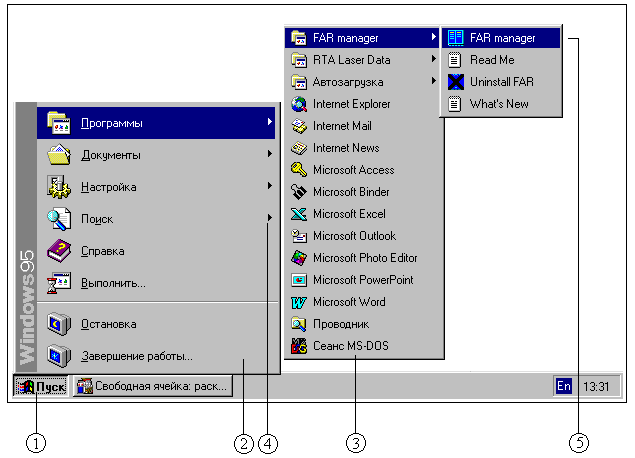Click the Windows logo on Пуск button
This screenshot has width=635, height=458.
(26, 387)
